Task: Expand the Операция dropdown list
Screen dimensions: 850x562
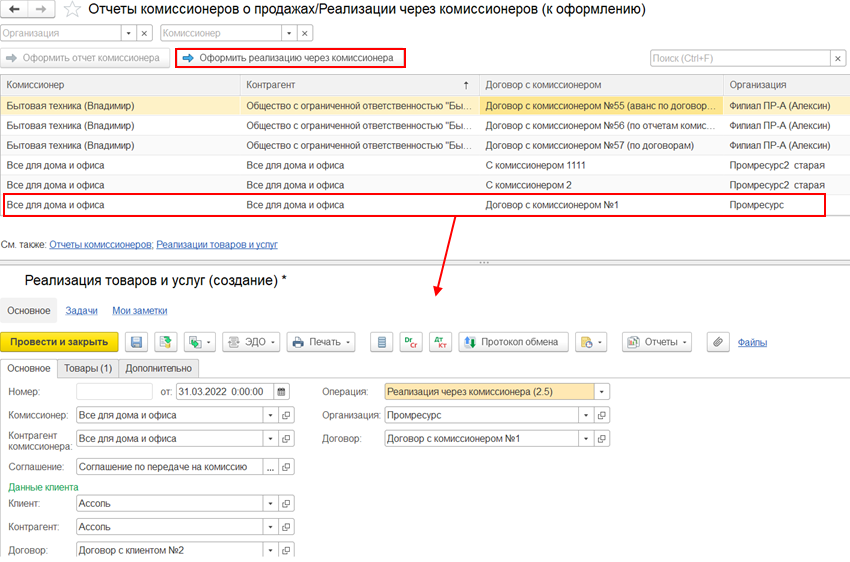Action: 602,391
